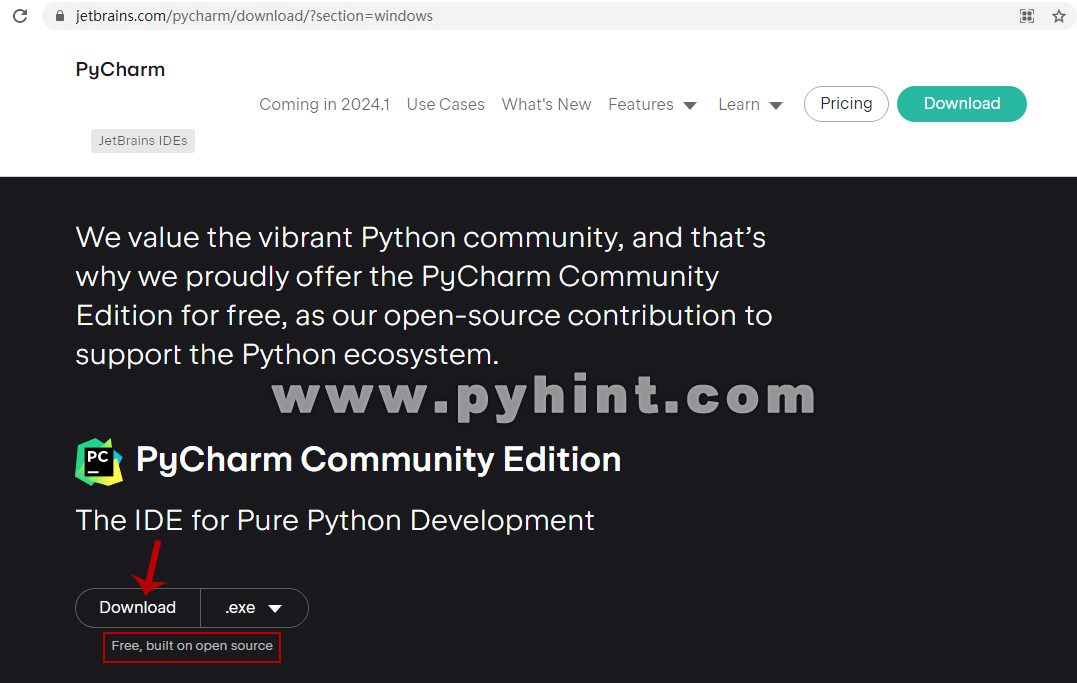Open the QR code icon in address bar
Viewport: 1077px width, 683px height.
pyautogui.click(x=1027, y=16)
